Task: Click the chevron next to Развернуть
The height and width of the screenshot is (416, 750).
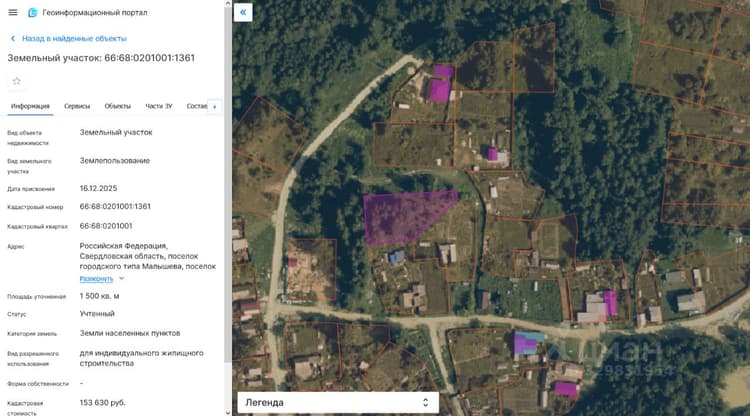Action: coord(121,278)
